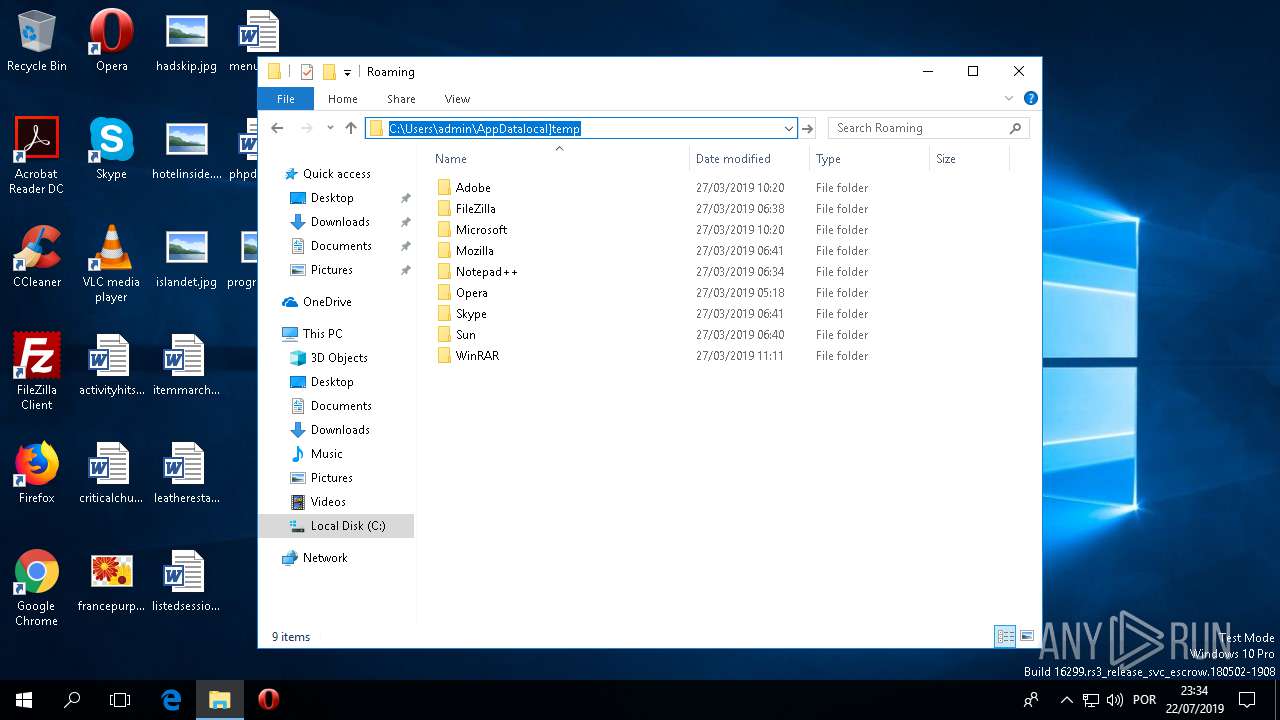Select the Google Chrome desktop shortcut
Viewport: 1280px width, 720px height.
37,588
